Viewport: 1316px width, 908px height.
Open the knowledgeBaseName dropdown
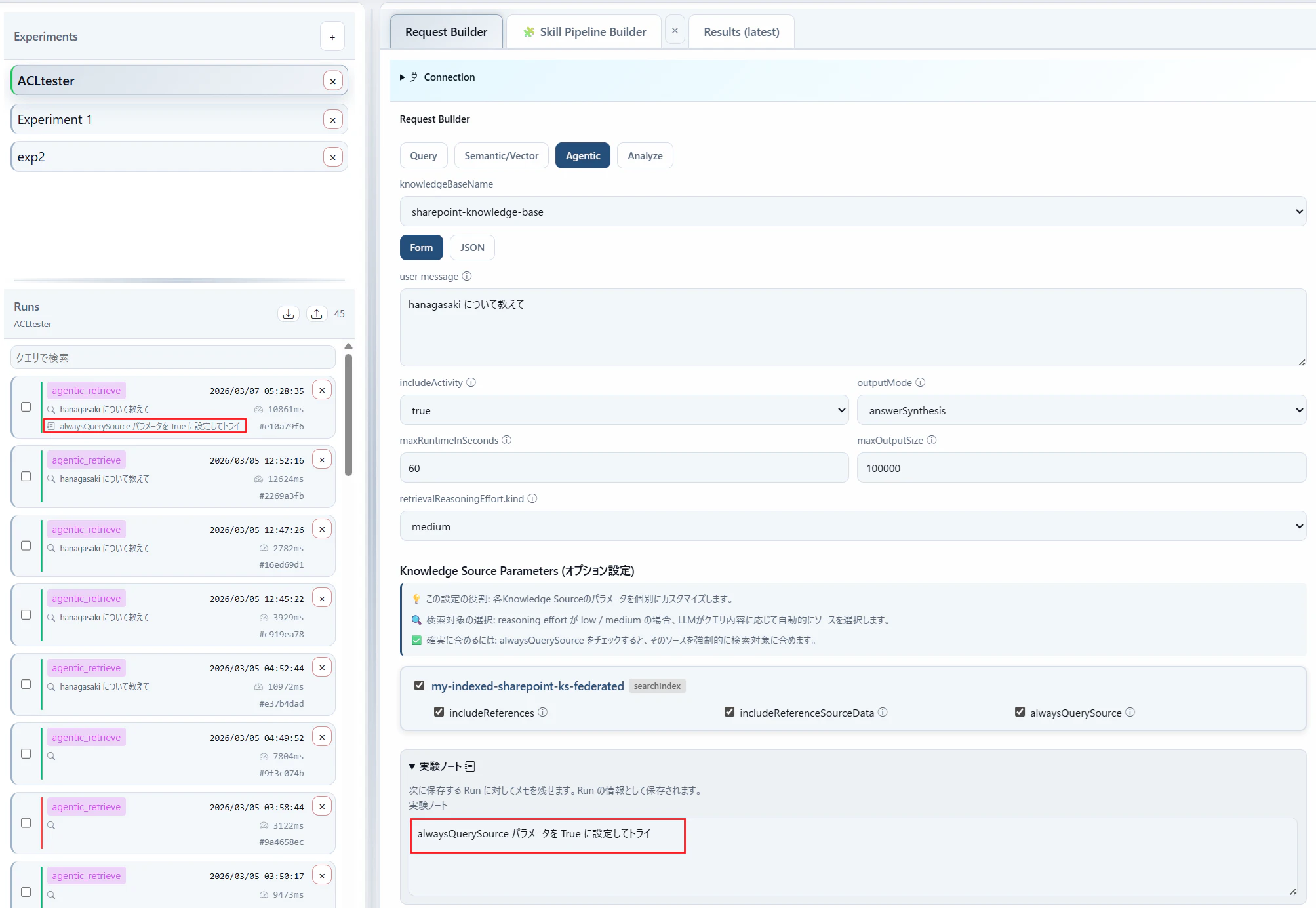click(852, 212)
